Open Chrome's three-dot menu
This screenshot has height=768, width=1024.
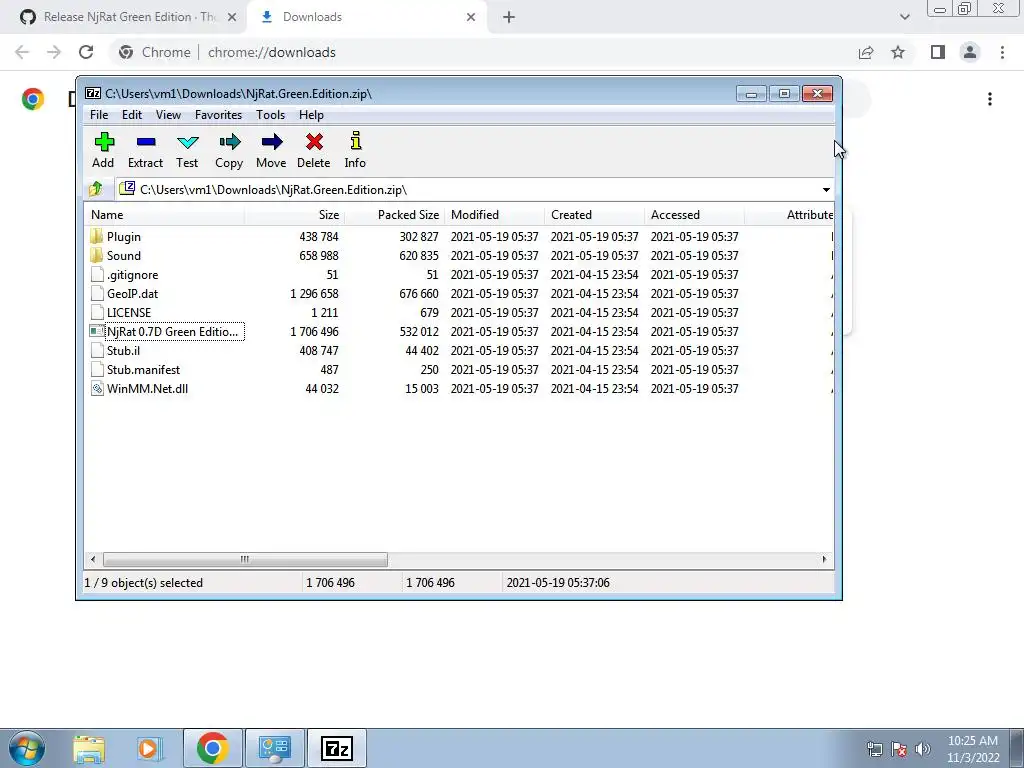1002,52
